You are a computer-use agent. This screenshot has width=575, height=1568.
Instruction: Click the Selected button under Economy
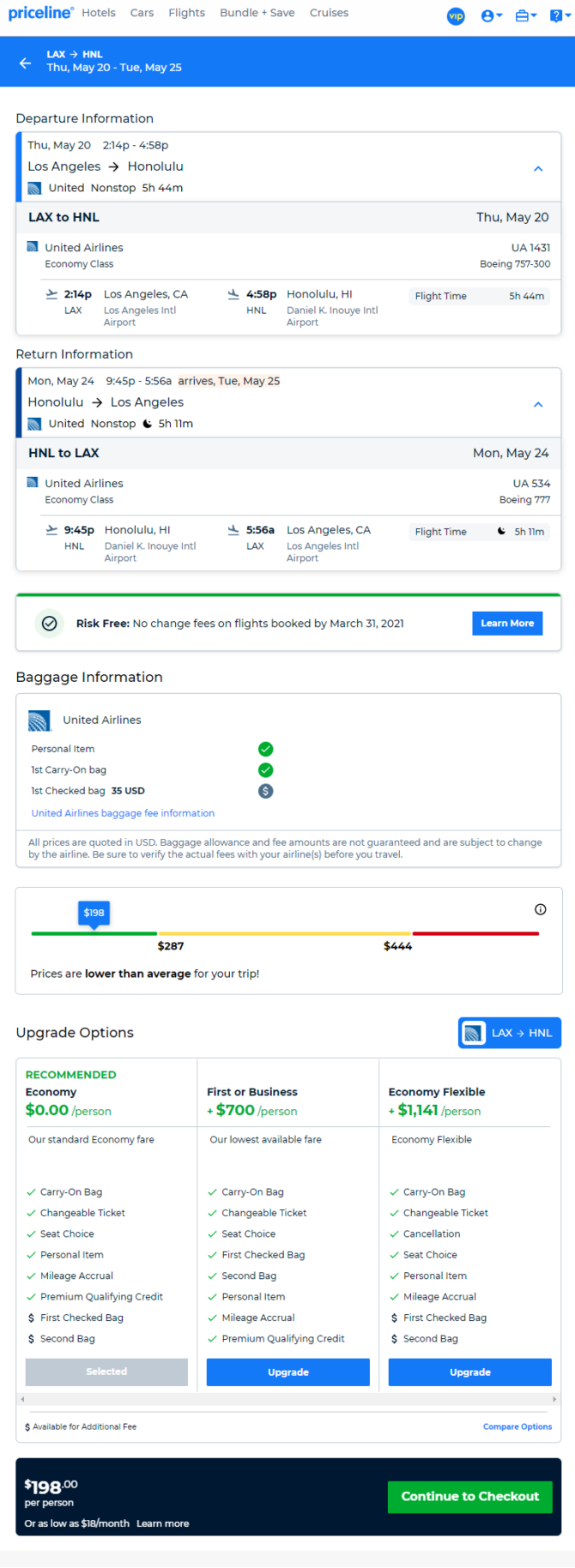click(x=106, y=1372)
